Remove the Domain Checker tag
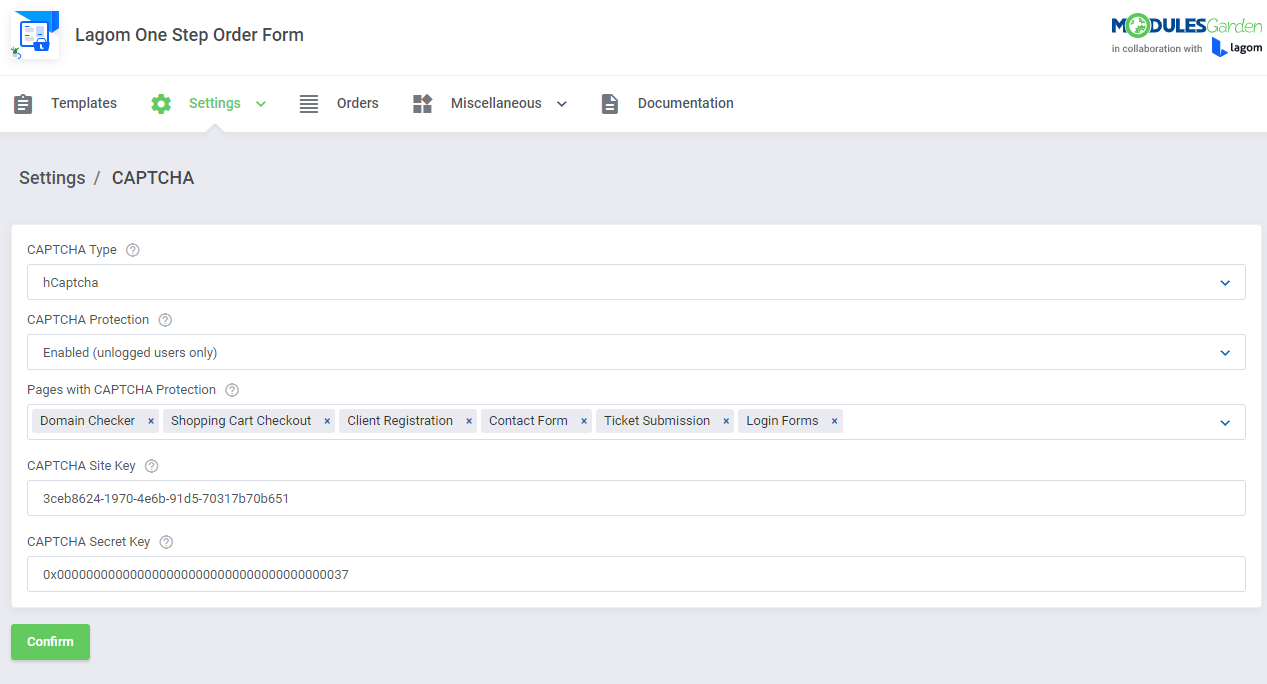 click(151, 421)
